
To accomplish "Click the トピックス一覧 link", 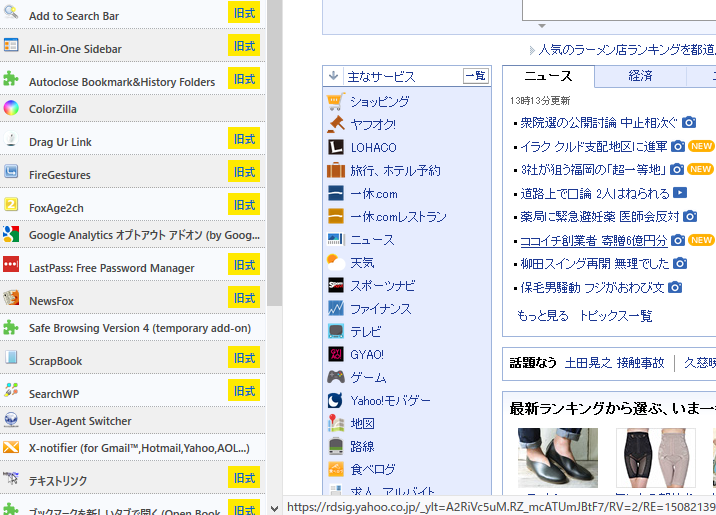I will pyautogui.click(x=616, y=315).
